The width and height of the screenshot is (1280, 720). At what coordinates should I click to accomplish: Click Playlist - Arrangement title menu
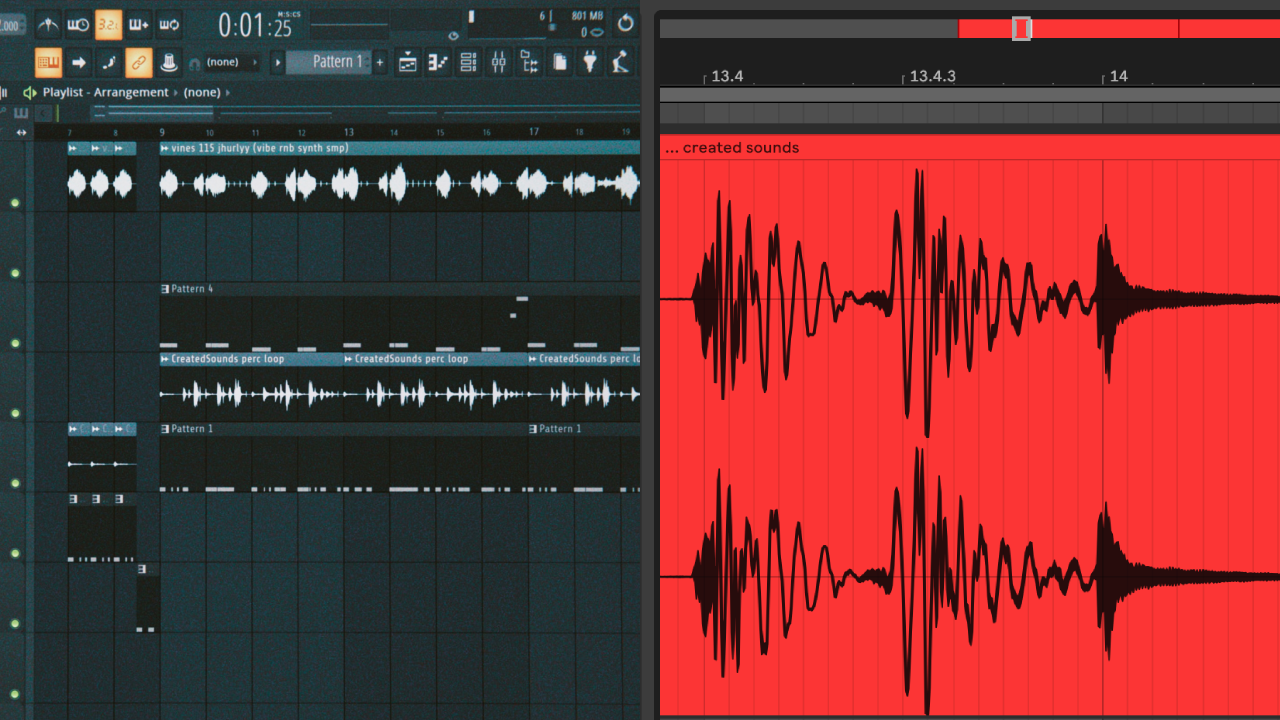click(105, 92)
